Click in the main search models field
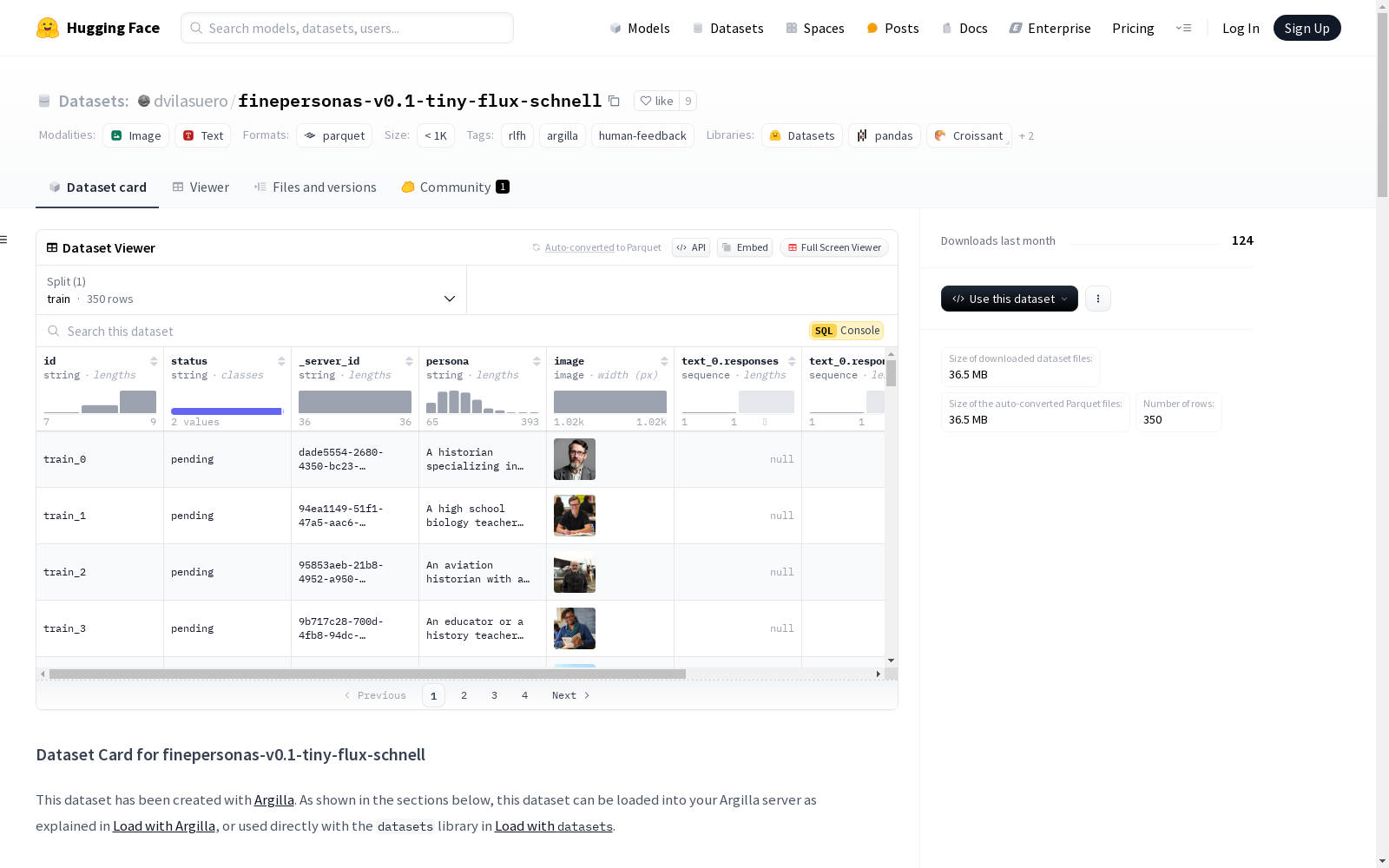 [347, 28]
